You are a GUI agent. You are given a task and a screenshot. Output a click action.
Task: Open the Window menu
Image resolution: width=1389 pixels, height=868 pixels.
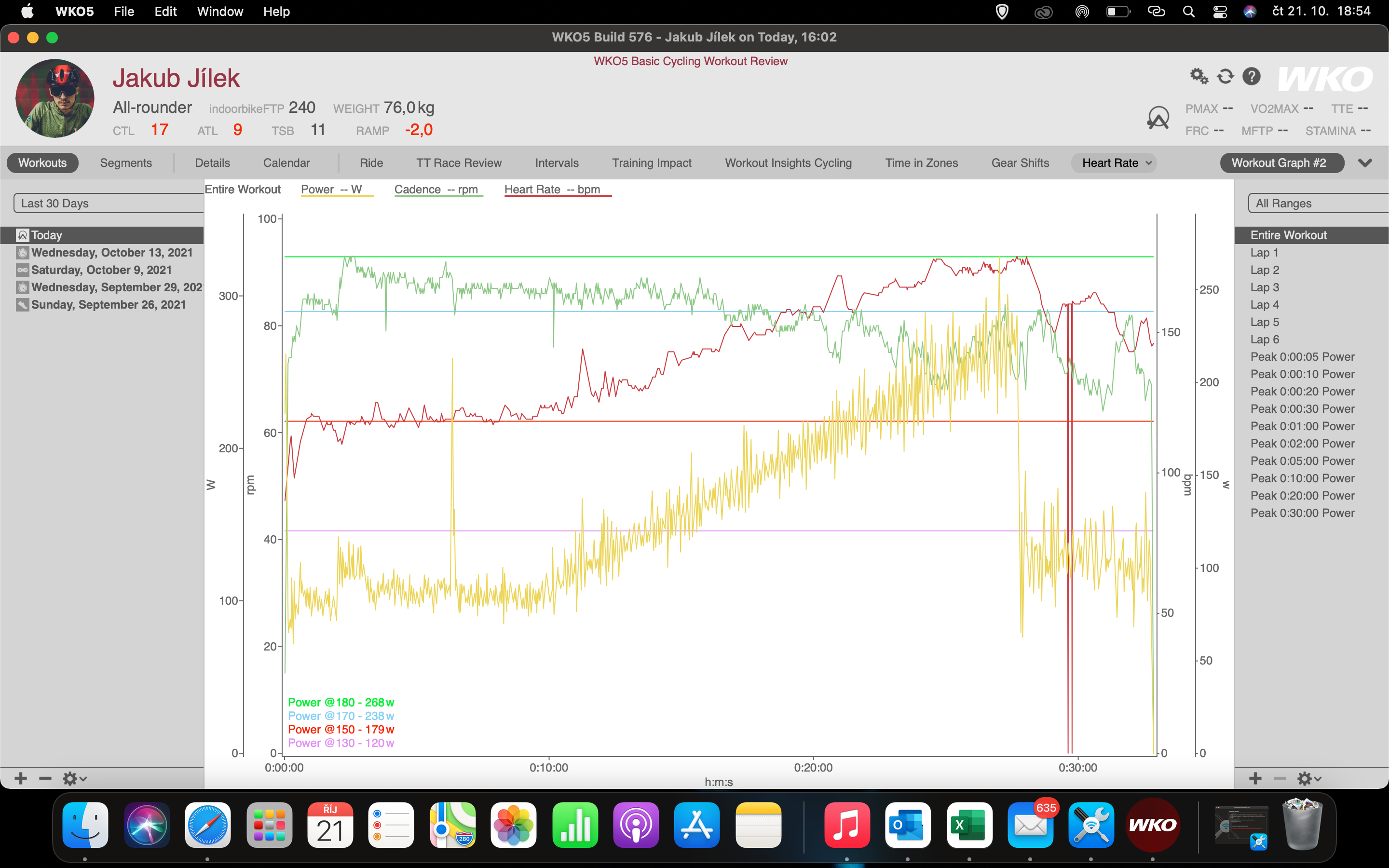[x=220, y=12]
